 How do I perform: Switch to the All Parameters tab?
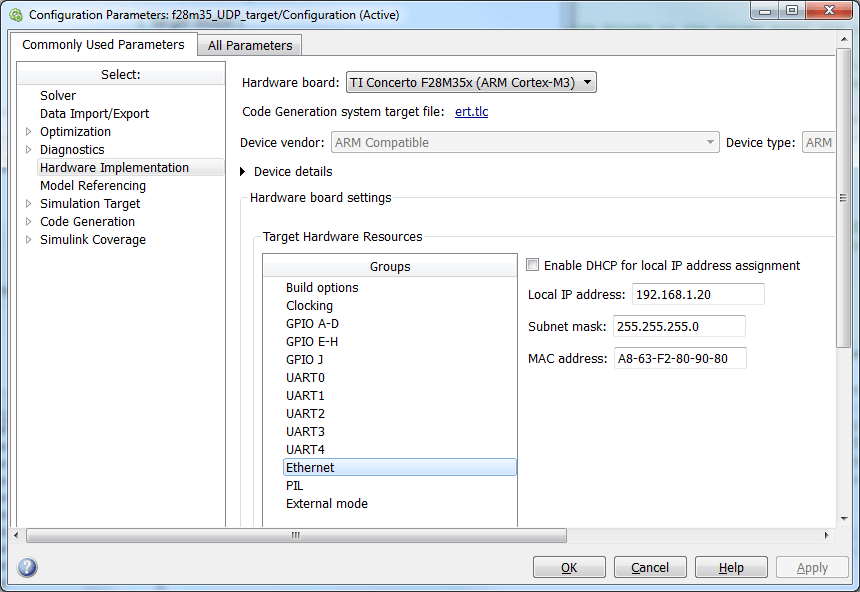point(250,46)
